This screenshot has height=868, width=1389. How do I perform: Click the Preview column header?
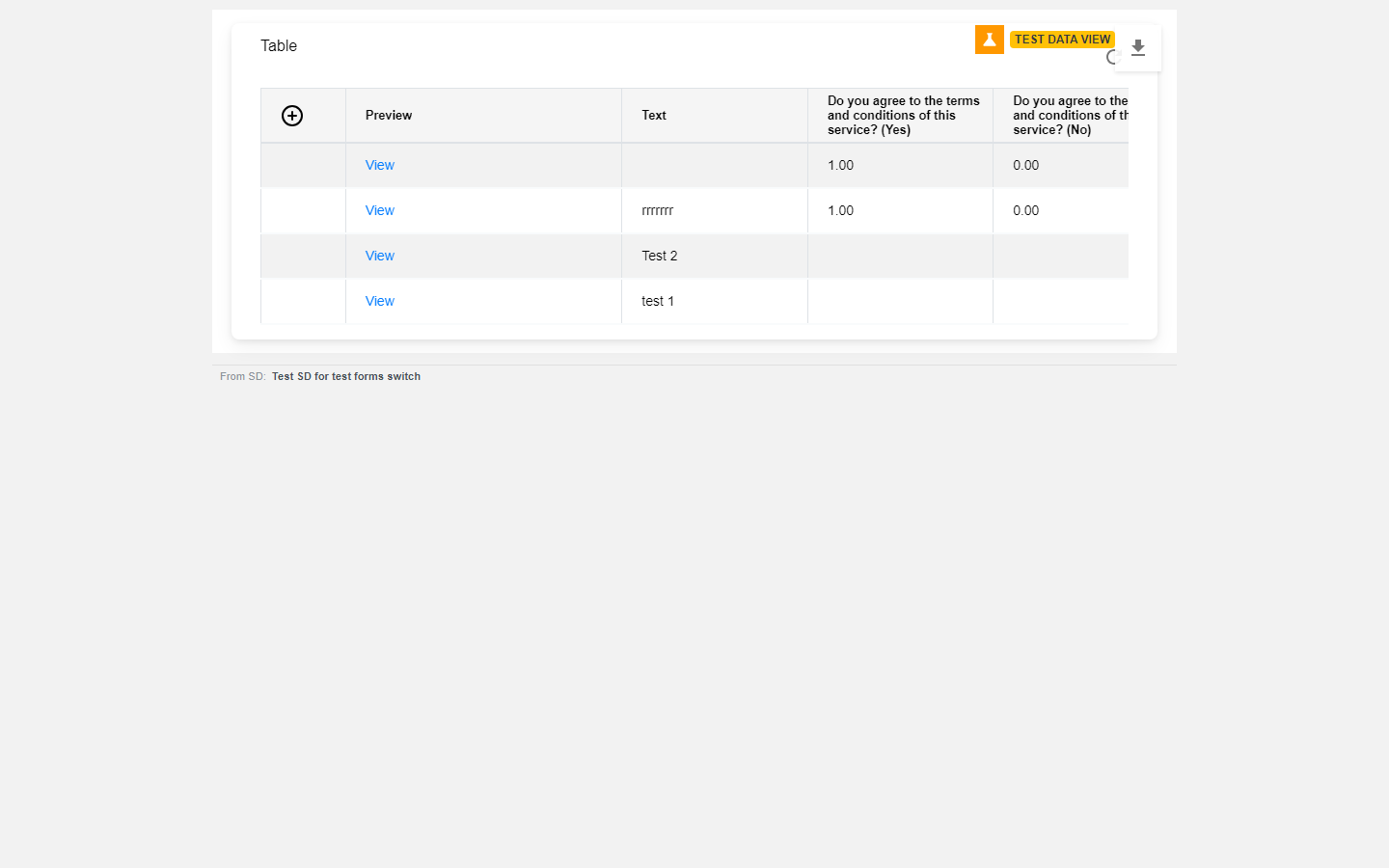tap(483, 116)
